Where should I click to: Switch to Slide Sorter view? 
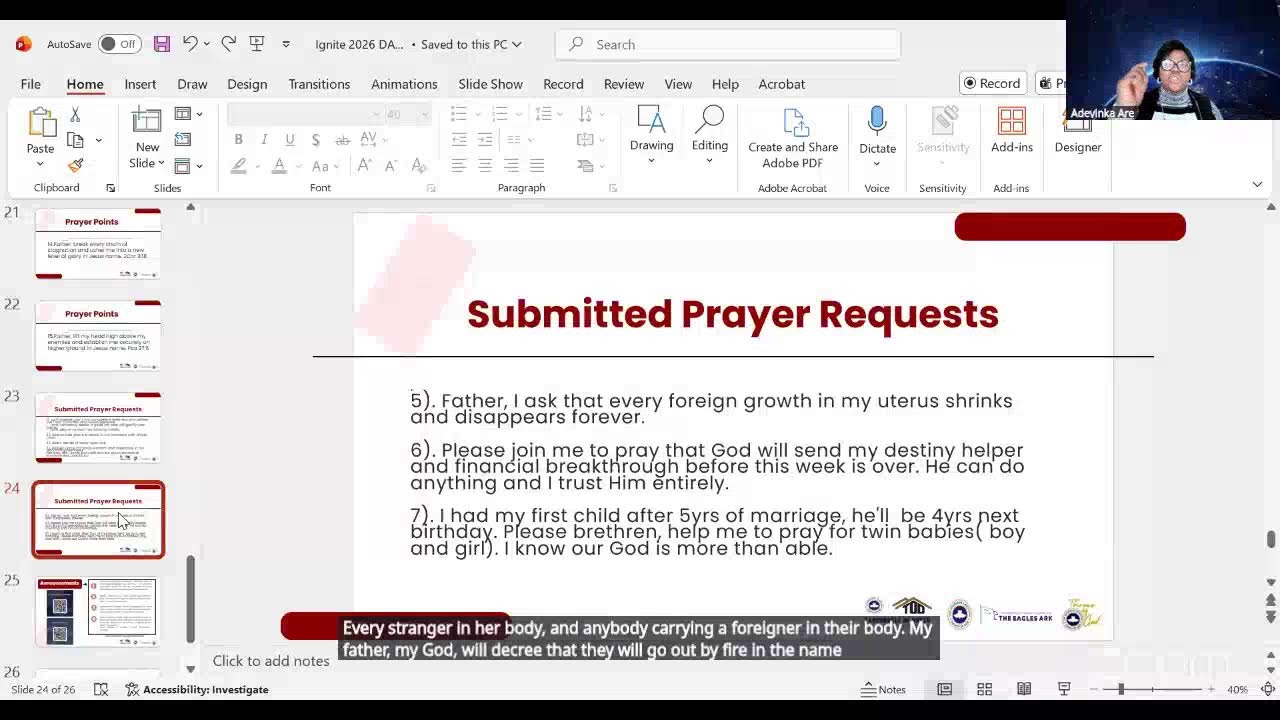[984, 689]
